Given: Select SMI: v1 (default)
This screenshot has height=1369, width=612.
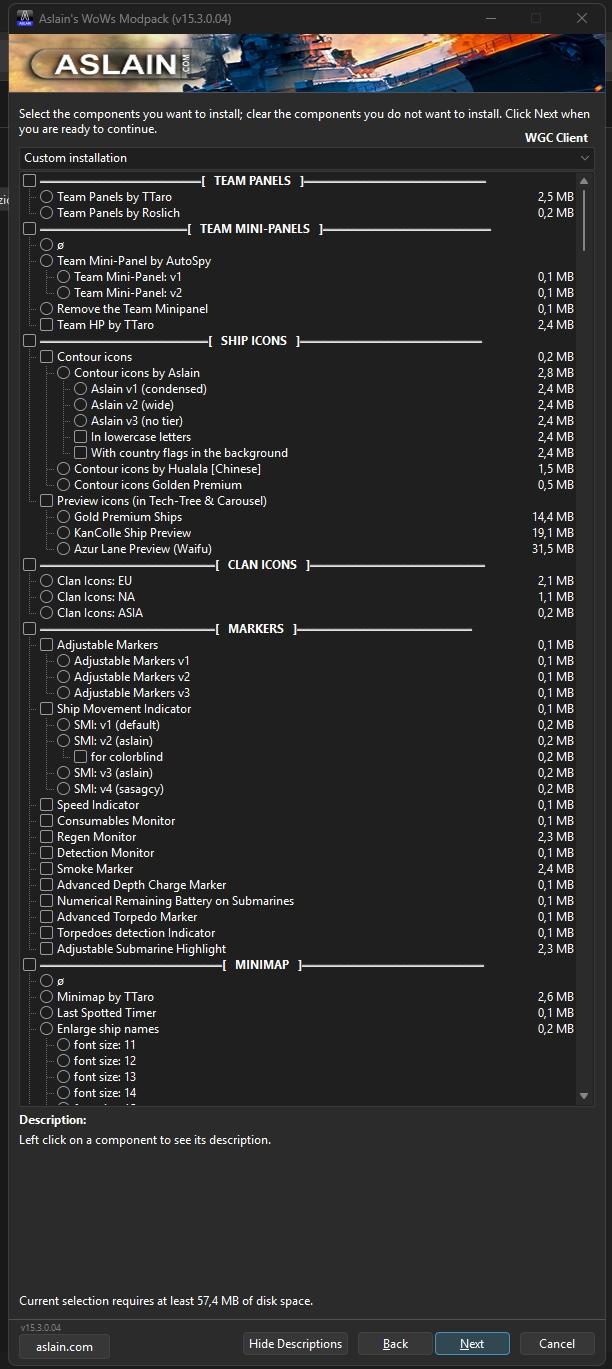Looking at the screenshot, I should tap(63, 725).
